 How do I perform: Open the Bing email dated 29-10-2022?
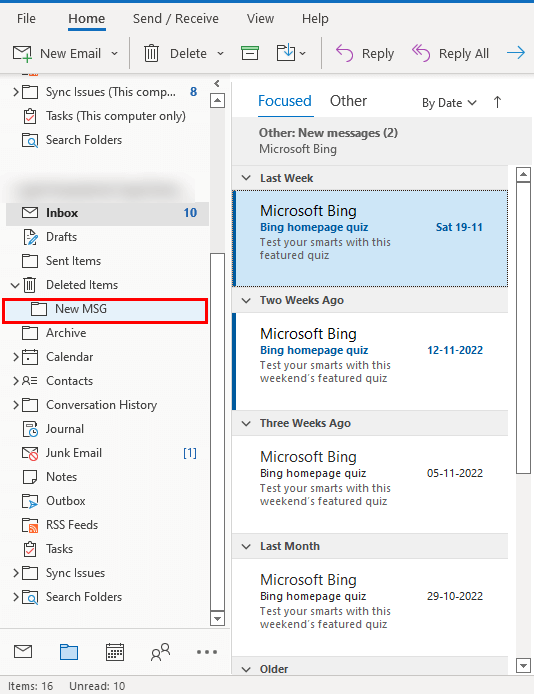tap(370, 607)
